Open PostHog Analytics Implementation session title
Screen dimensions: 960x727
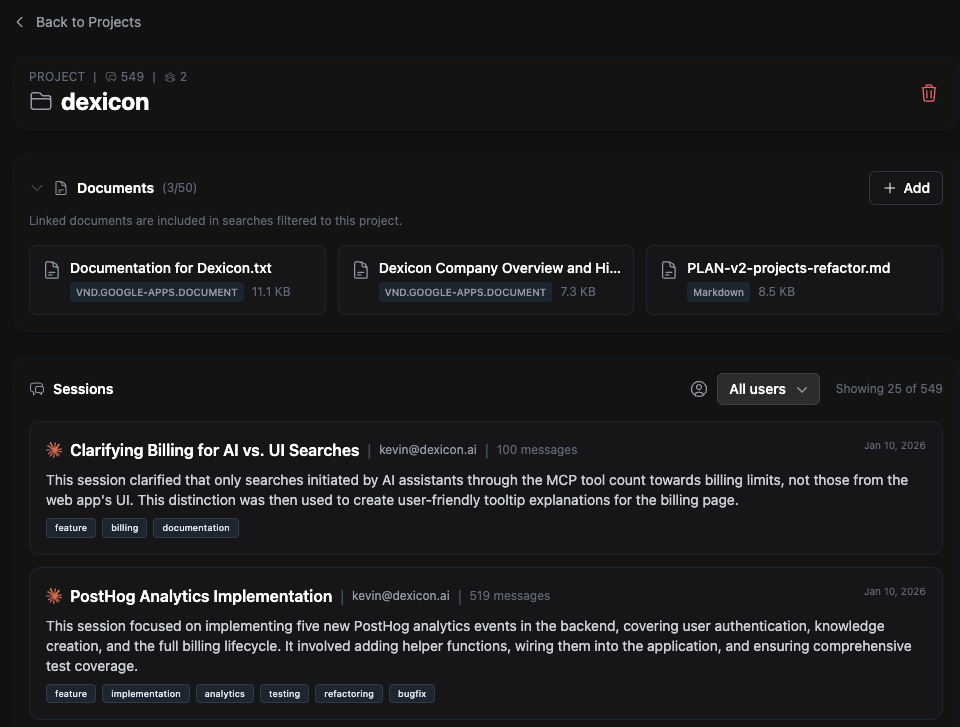click(x=201, y=596)
